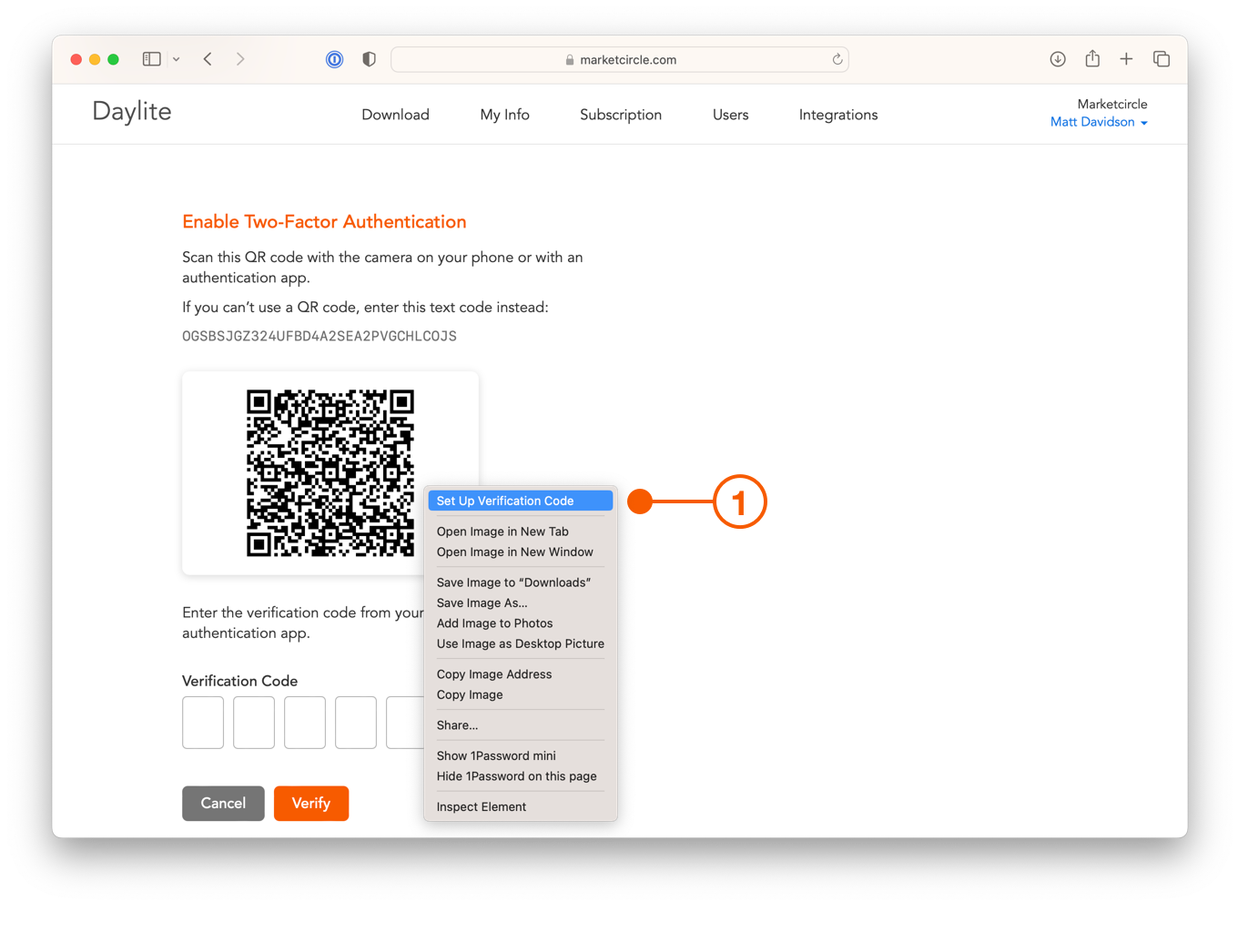
Task: Click the third verification code box
Action: click(x=305, y=723)
